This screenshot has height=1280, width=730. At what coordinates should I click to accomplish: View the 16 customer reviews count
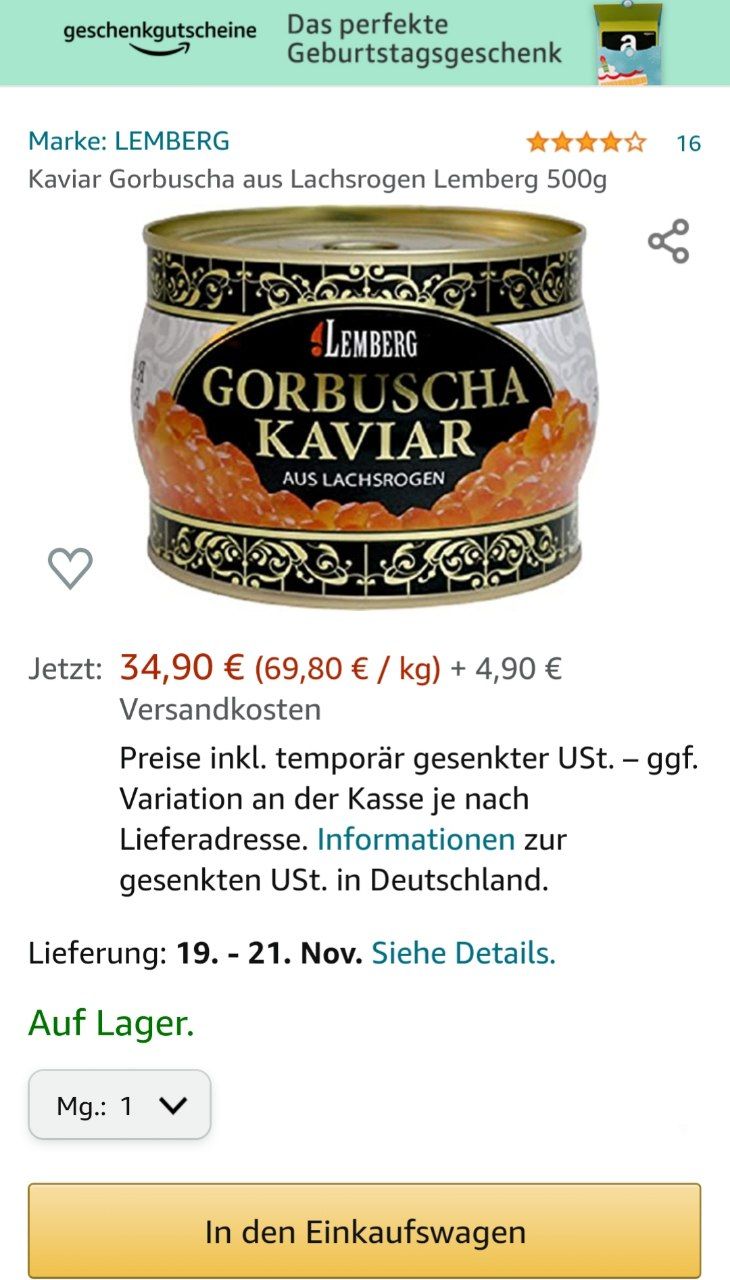[688, 143]
